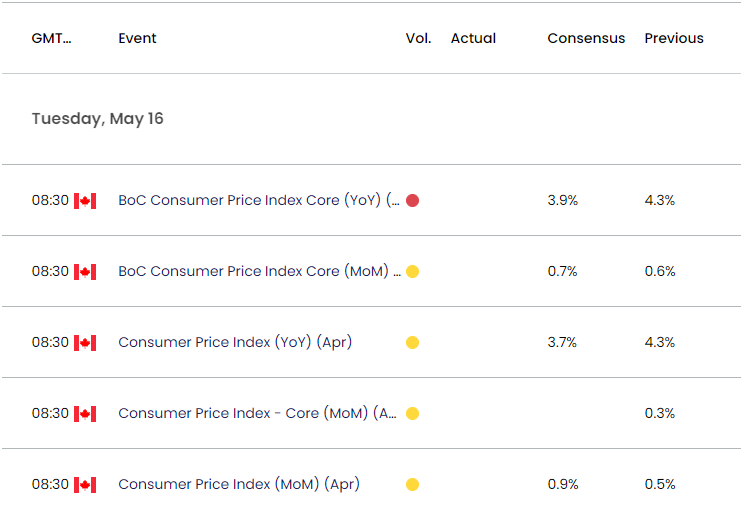Click the Vol. column header

pos(418,39)
